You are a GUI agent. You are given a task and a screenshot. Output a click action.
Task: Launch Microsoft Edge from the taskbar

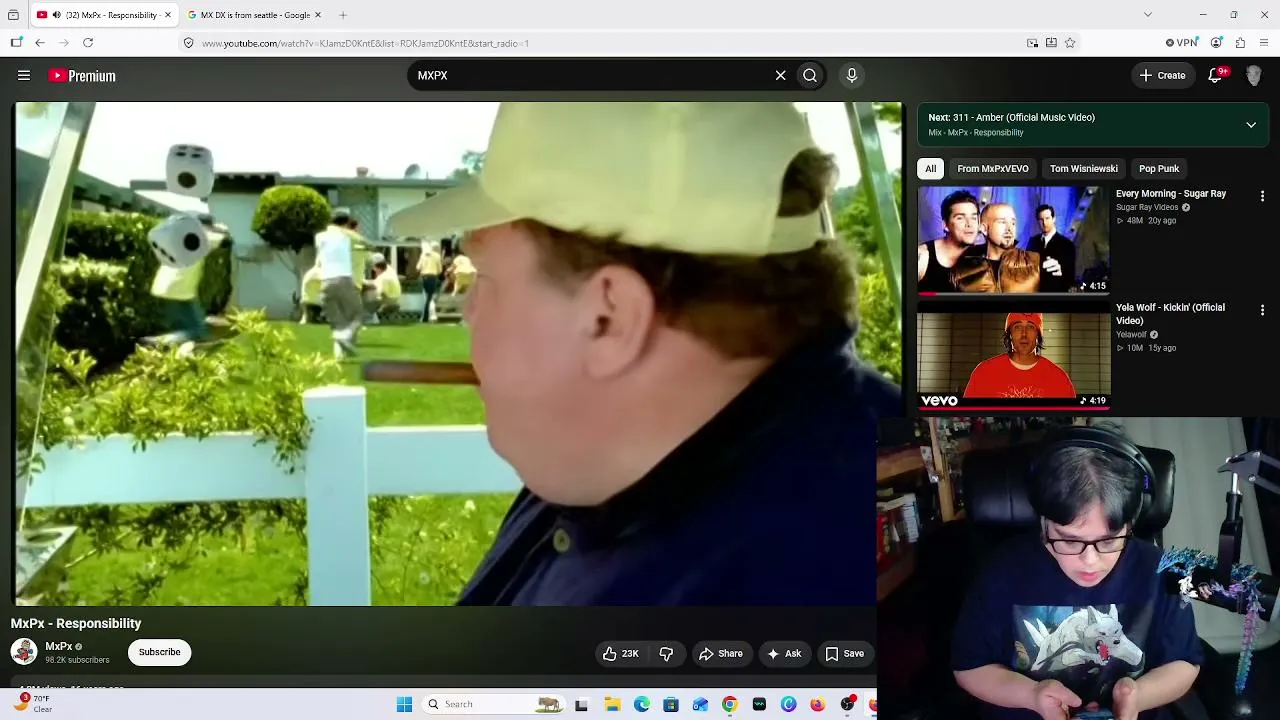click(642, 705)
